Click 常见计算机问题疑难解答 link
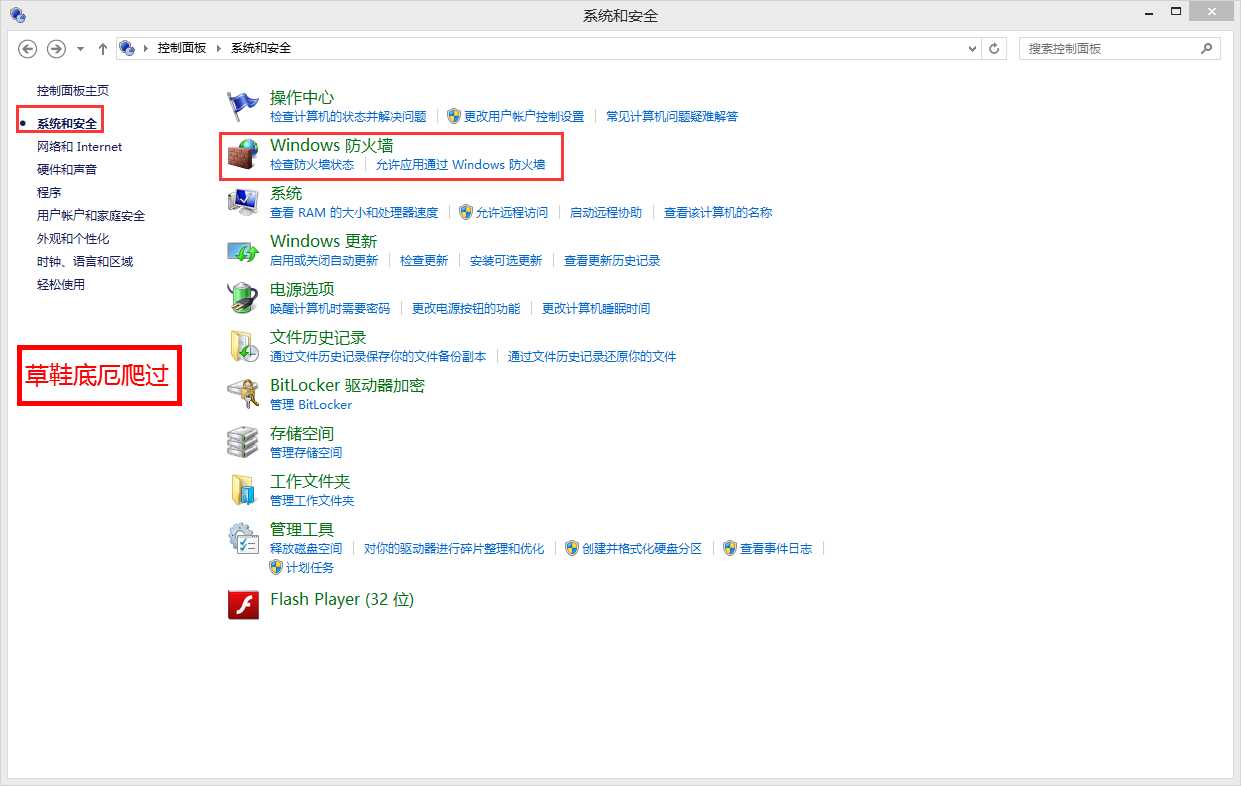The image size is (1241, 786). pos(672,116)
